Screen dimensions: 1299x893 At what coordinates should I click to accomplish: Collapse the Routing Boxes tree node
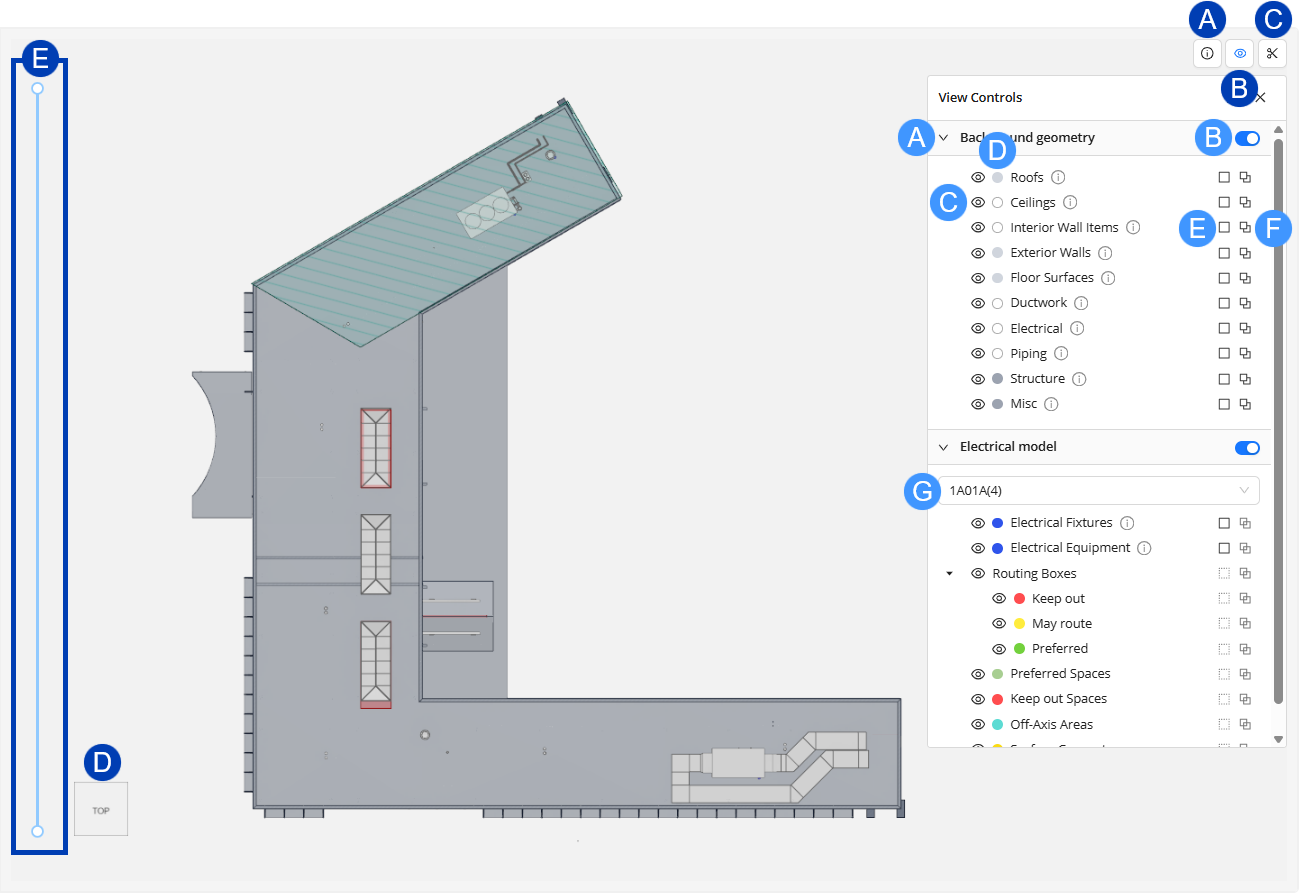(949, 574)
